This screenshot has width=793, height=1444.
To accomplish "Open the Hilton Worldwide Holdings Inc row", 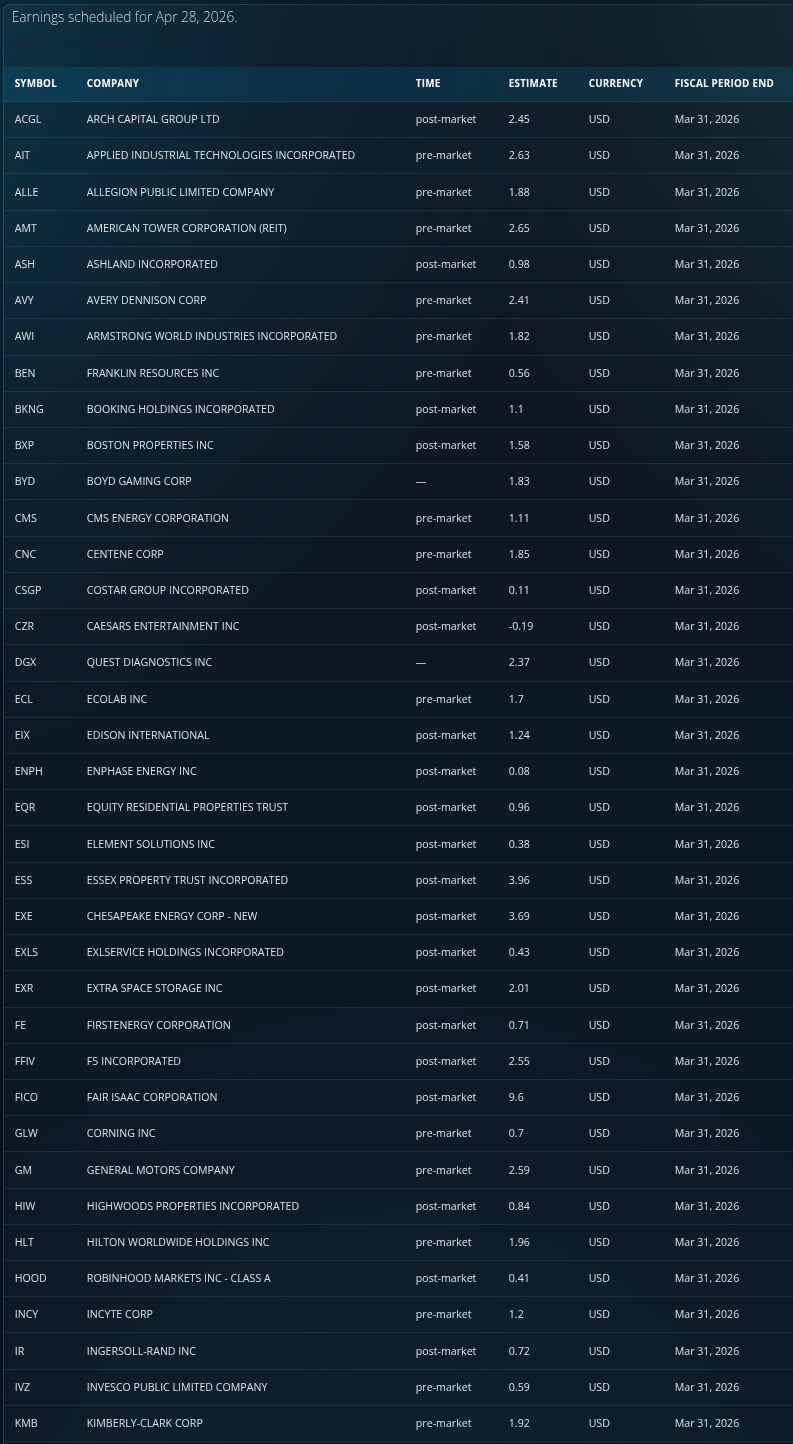I will [x=178, y=1242].
